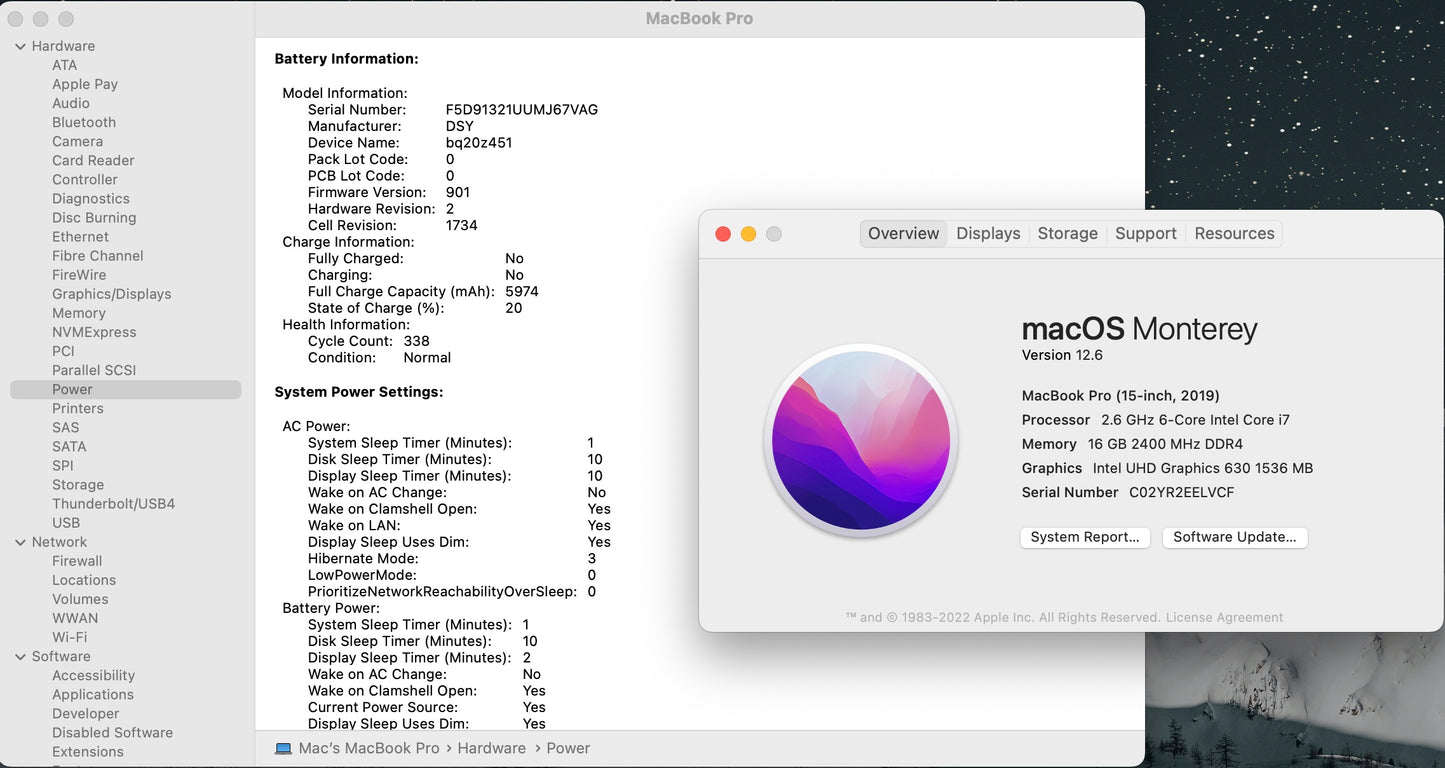The image size is (1445, 768).
Task: Click Hardware in the breadcrumb path
Action: 491,747
